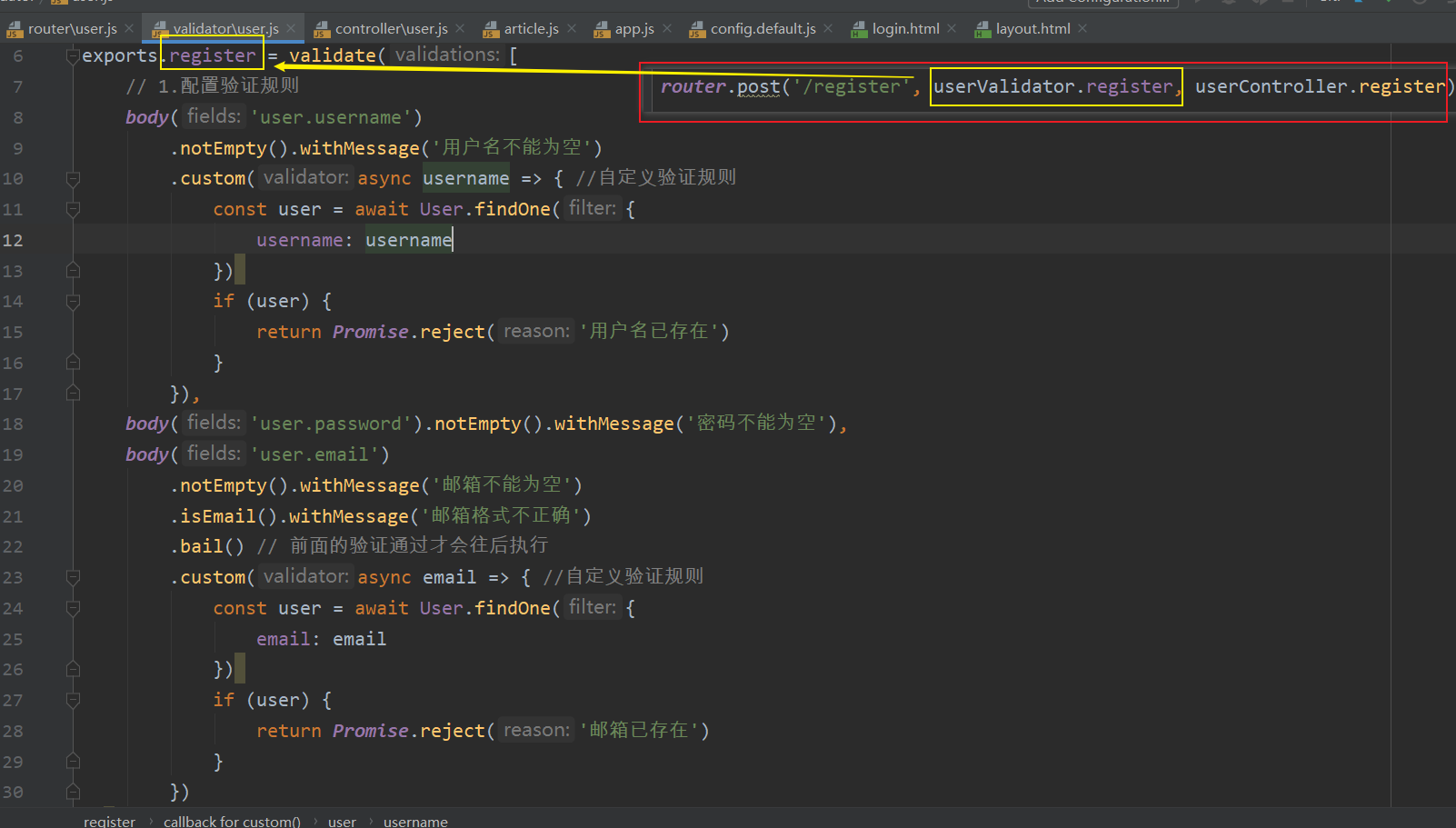Click the async keyword on line 10
Image resolution: width=1456 pixels, height=828 pixels.
384,179
